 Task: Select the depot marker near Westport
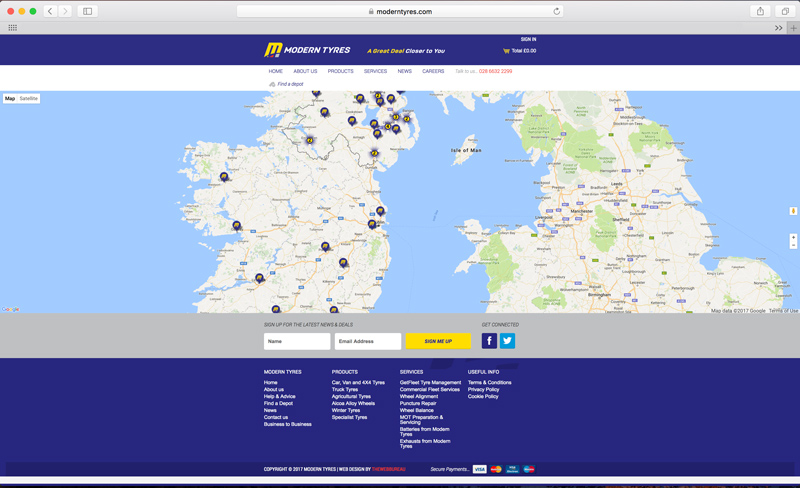224,176
